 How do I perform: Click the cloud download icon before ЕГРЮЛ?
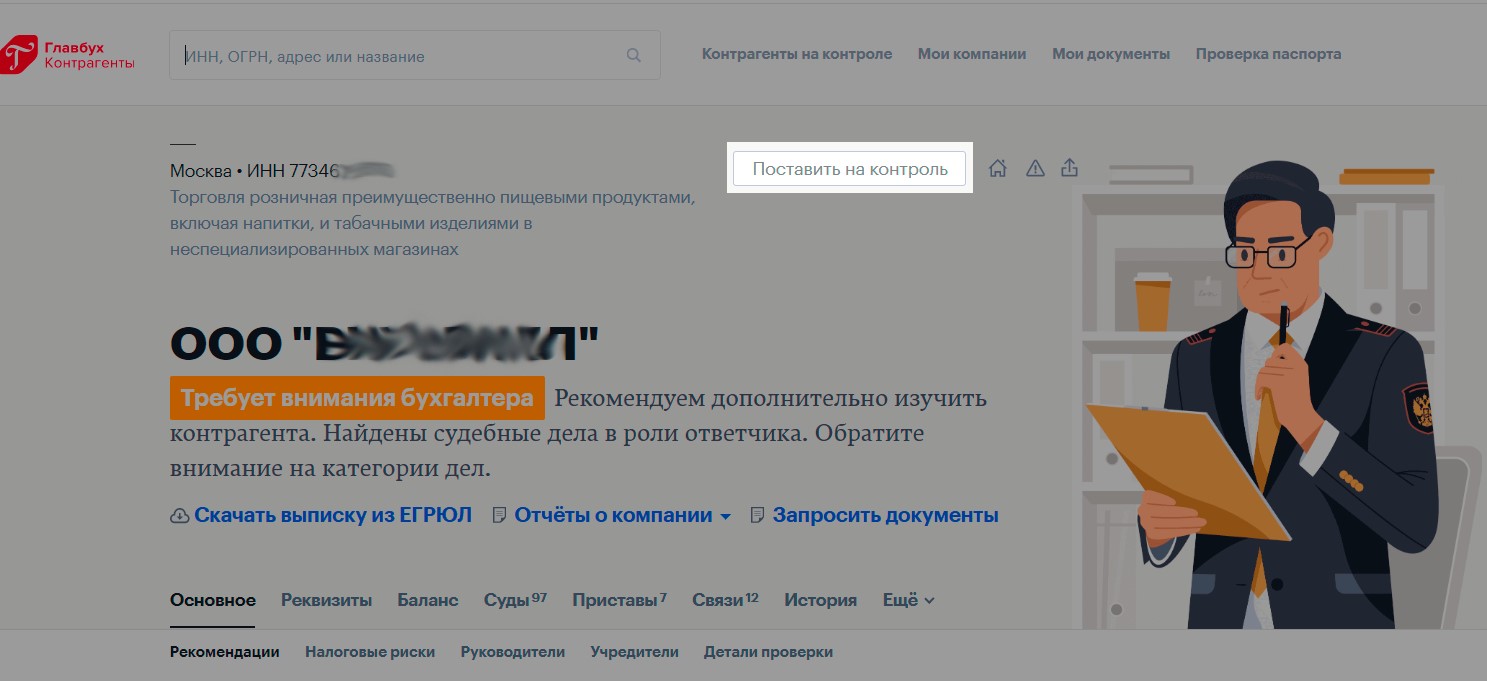(180, 516)
